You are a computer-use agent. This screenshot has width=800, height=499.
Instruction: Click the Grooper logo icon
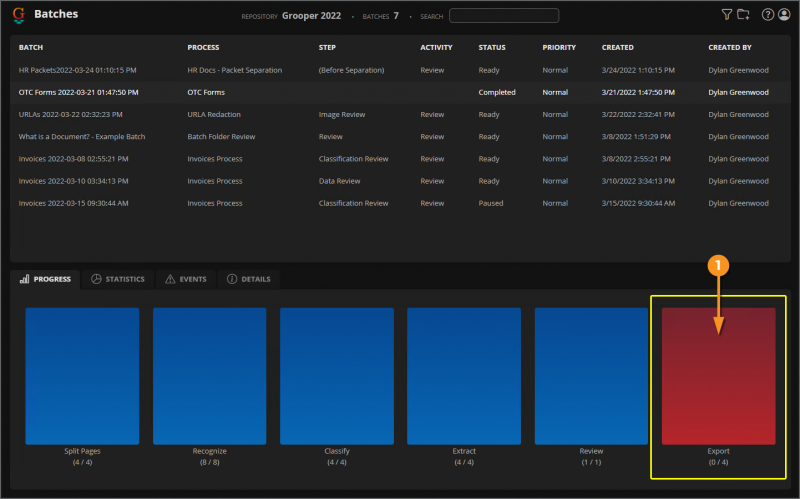pyautogui.click(x=18, y=15)
